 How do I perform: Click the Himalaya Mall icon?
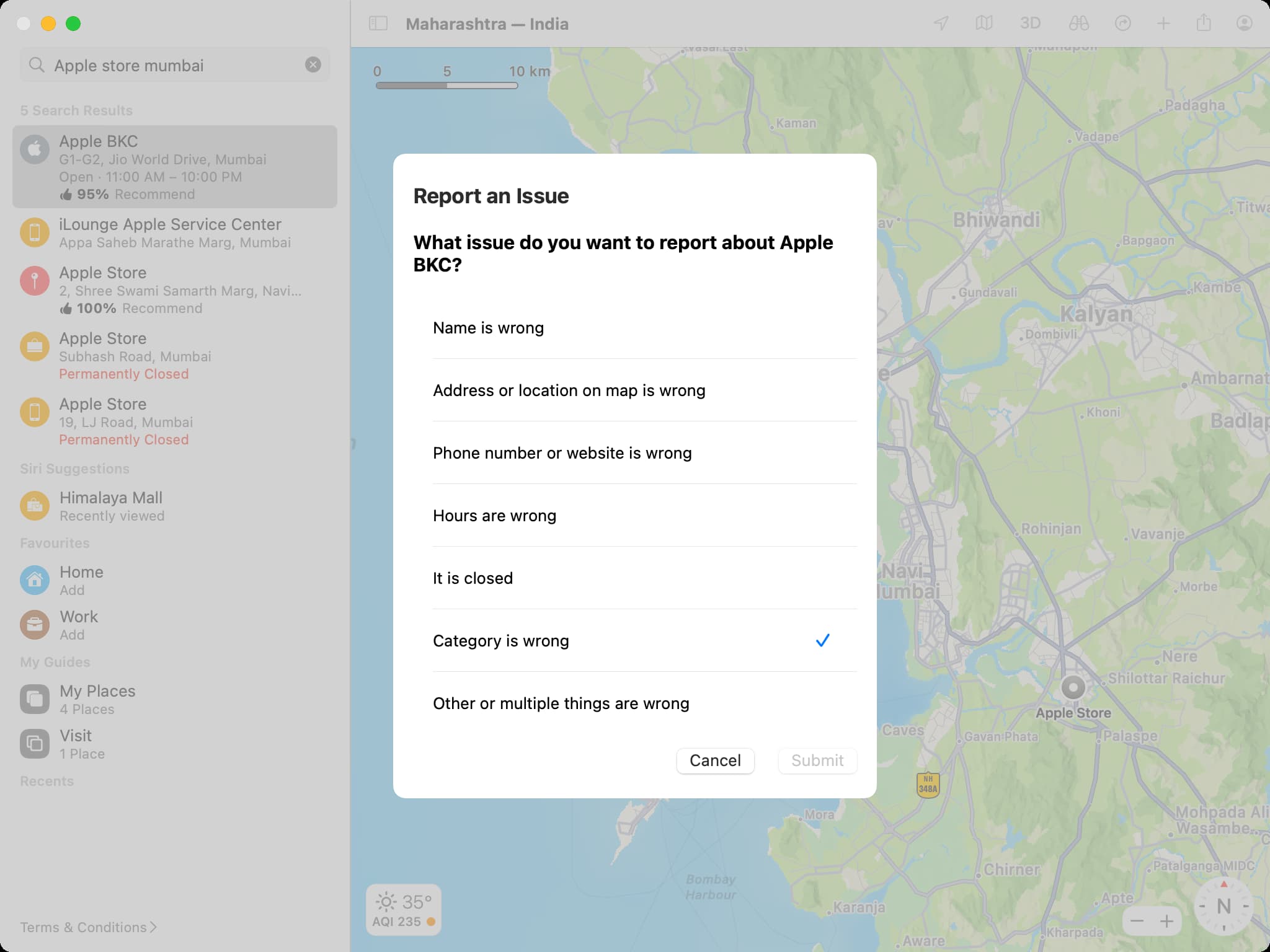point(35,506)
